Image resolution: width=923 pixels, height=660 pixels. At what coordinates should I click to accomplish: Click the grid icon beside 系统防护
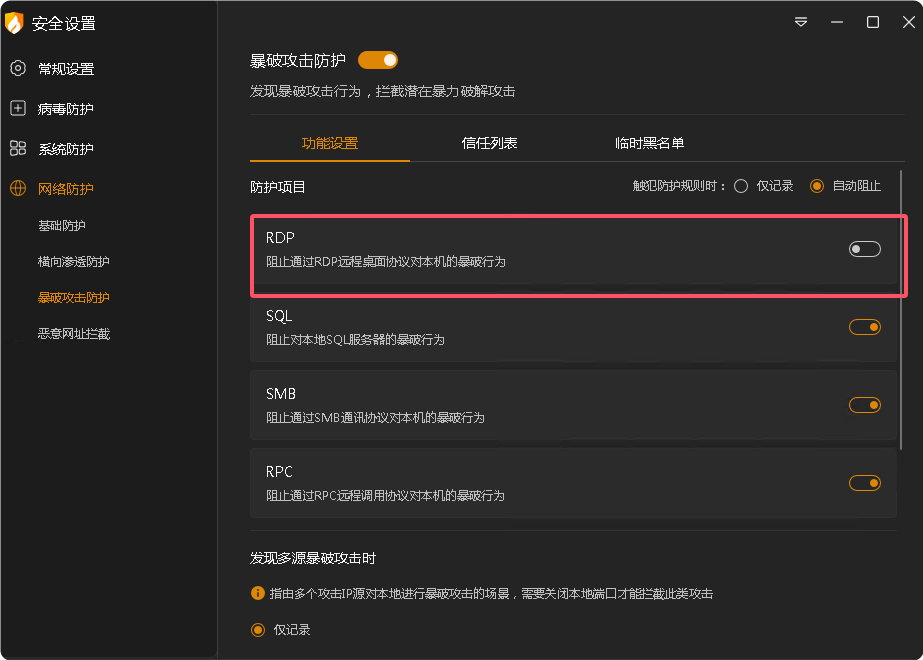(x=18, y=148)
